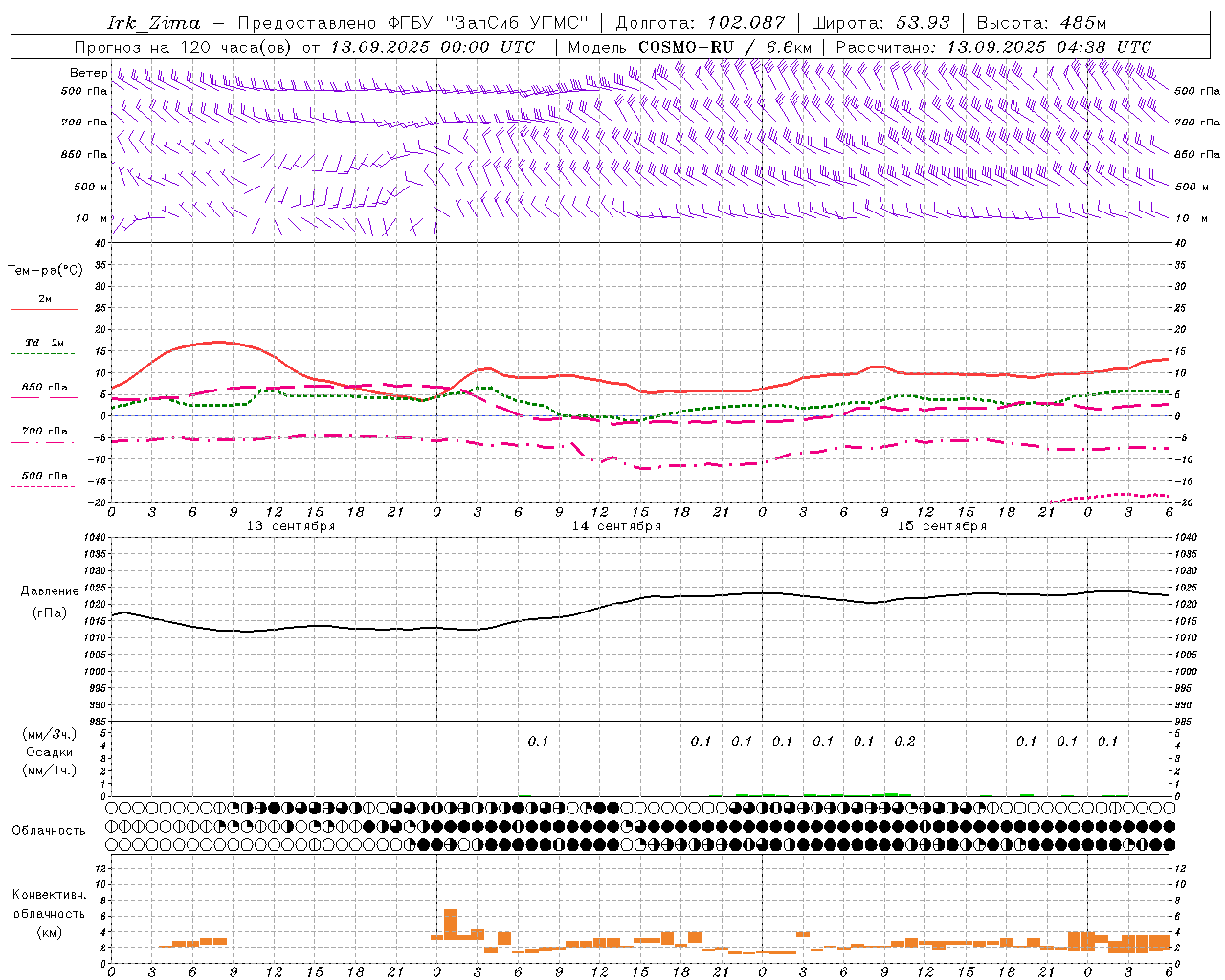Click the 'Облачность' cloud cover label
1225x980 pixels.
coord(49,831)
